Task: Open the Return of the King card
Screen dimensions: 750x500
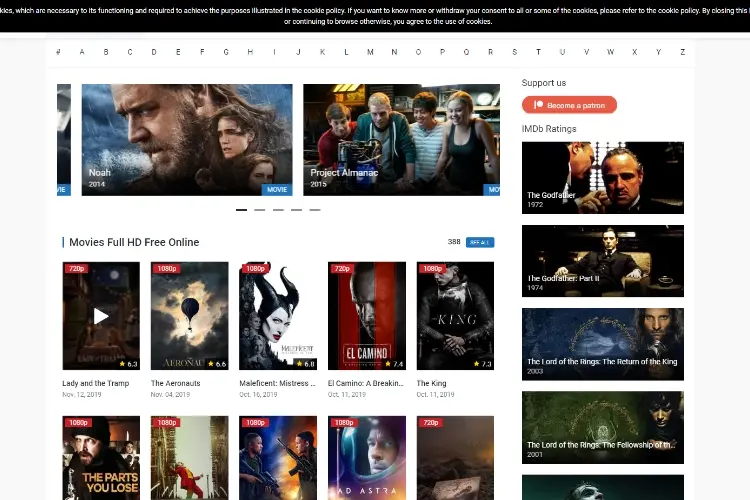Action: pyautogui.click(x=603, y=344)
